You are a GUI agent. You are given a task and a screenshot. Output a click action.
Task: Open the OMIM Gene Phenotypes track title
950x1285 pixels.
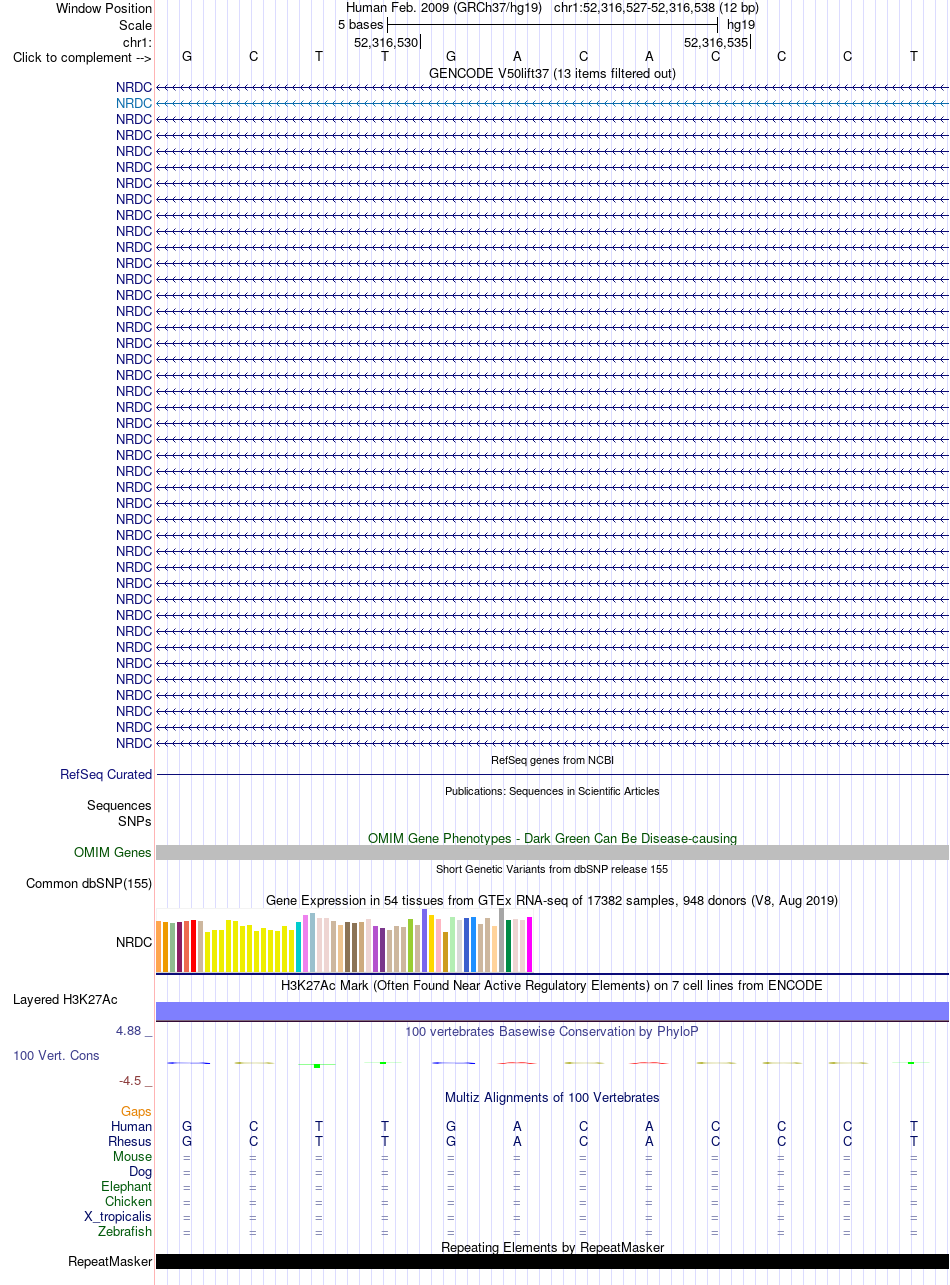click(x=552, y=839)
